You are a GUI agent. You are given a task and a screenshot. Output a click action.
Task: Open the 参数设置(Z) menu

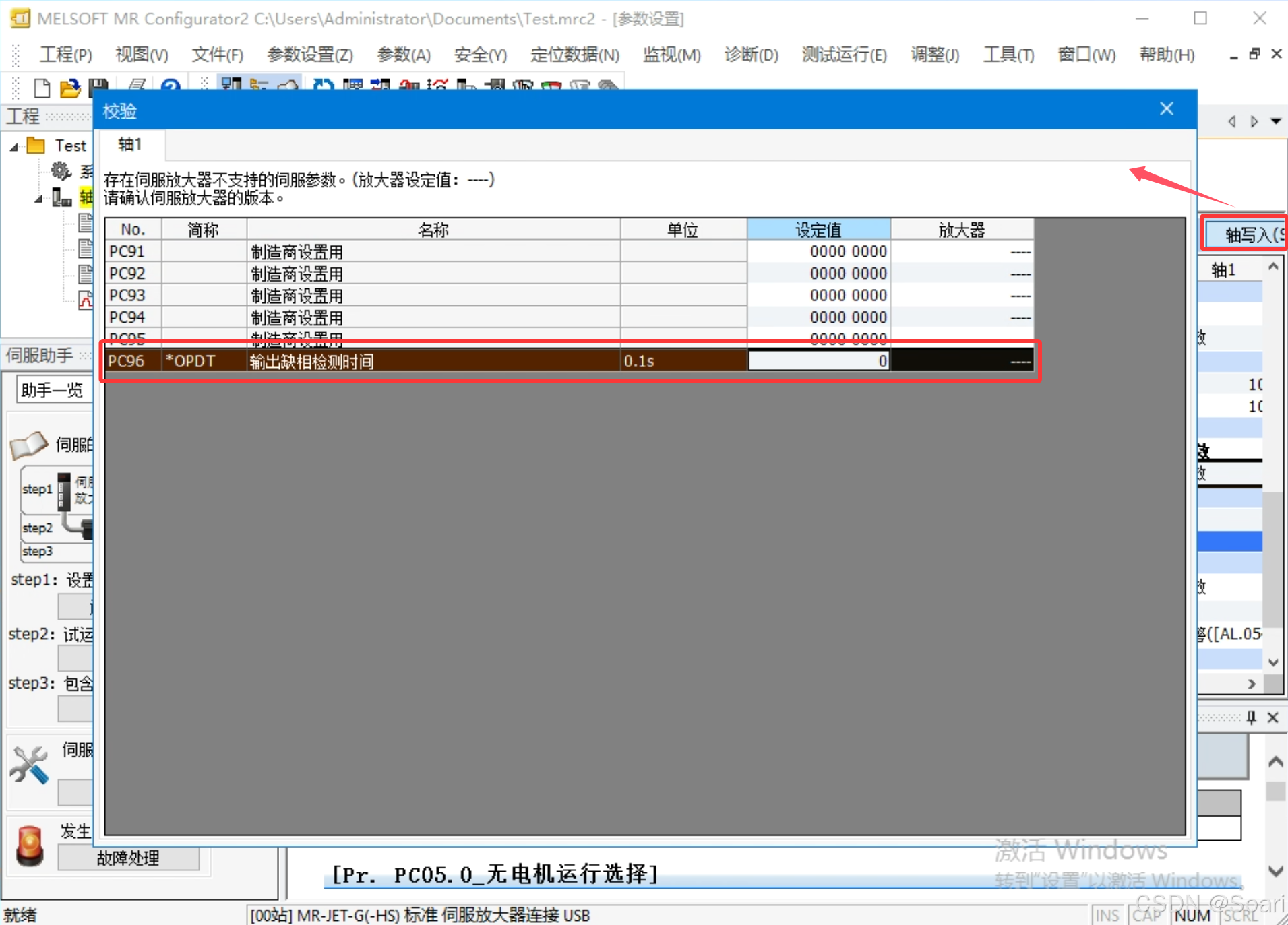coord(310,55)
